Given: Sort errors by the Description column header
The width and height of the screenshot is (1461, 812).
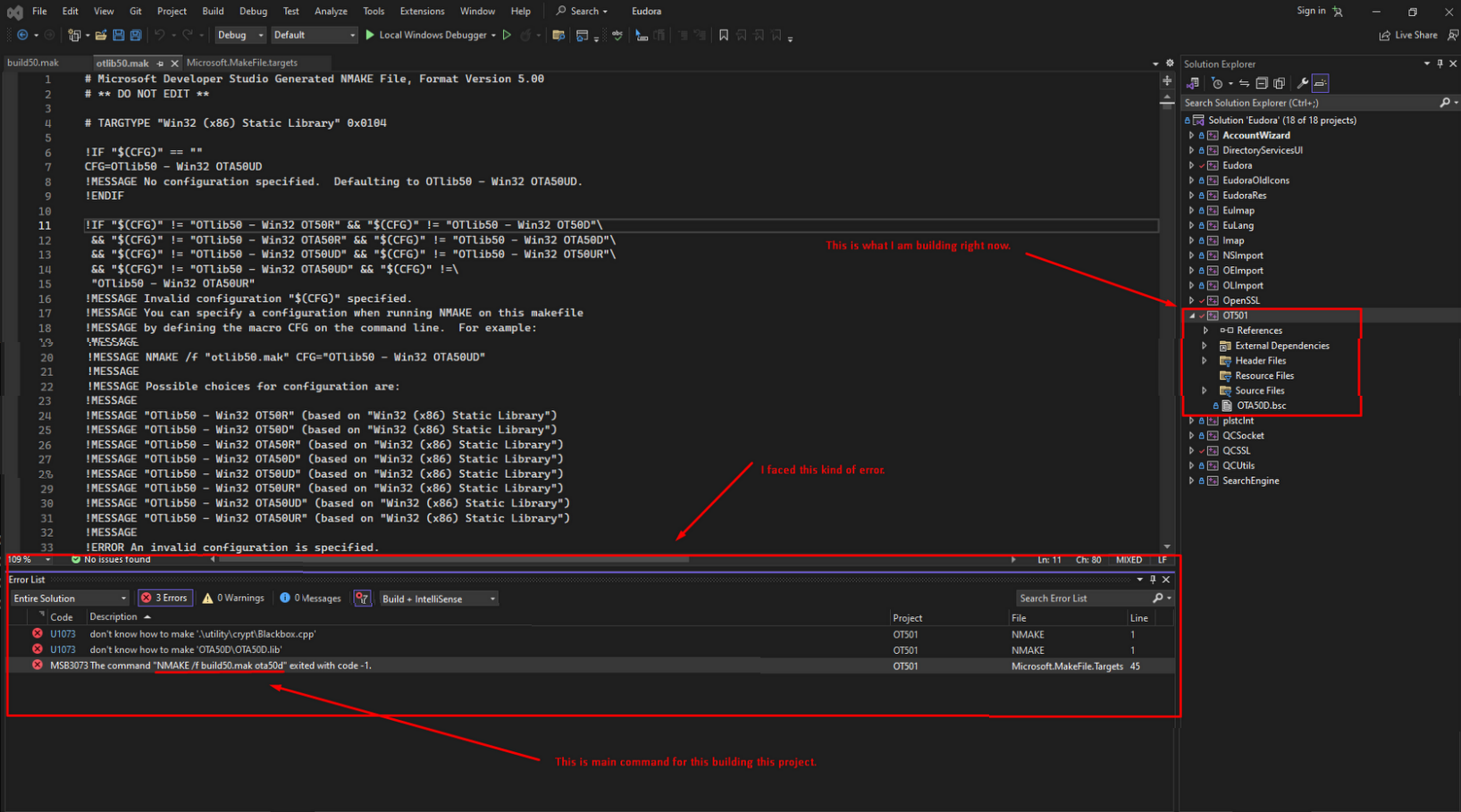Looking at the screenshot, I should 113,617.
